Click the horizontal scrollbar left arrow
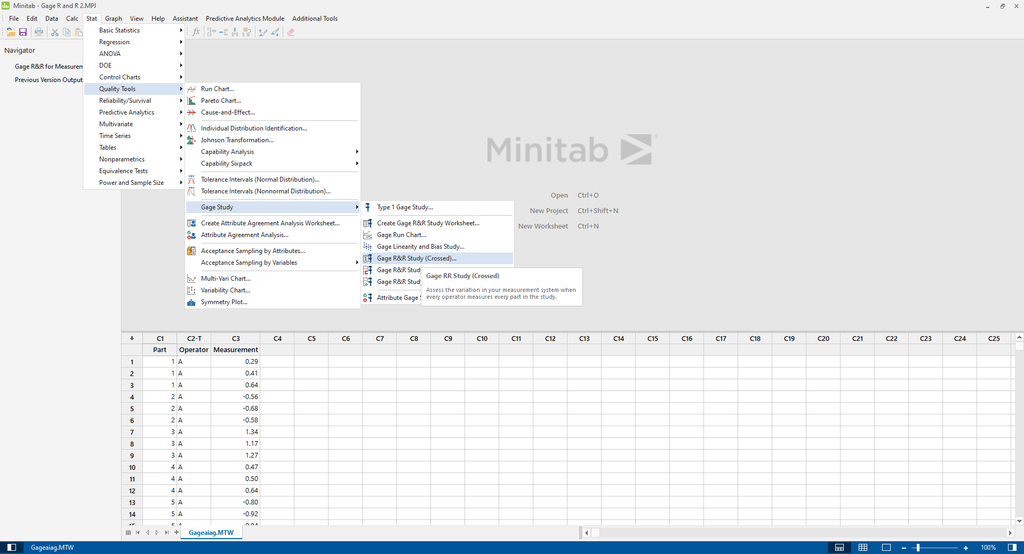 coord(586,532)
